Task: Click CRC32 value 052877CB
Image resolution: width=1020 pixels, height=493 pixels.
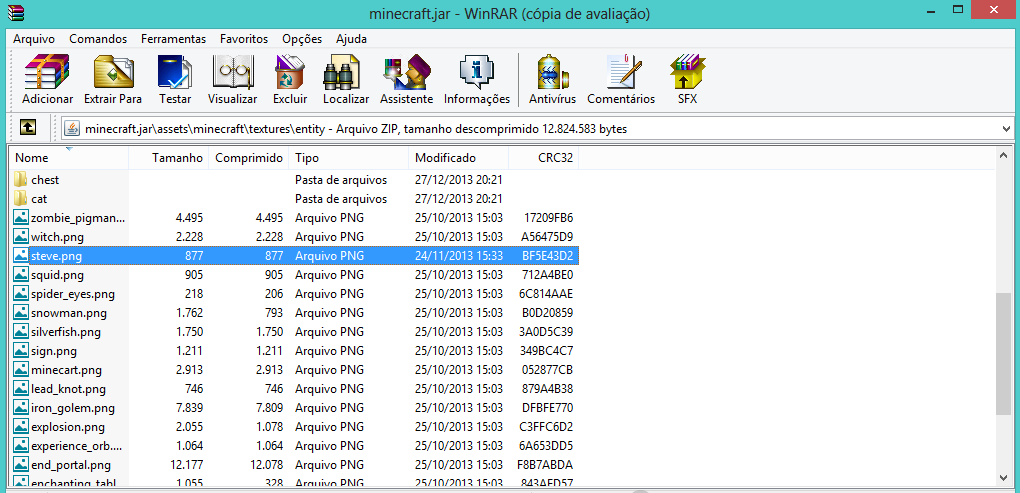Action: (x=548, y=370)
